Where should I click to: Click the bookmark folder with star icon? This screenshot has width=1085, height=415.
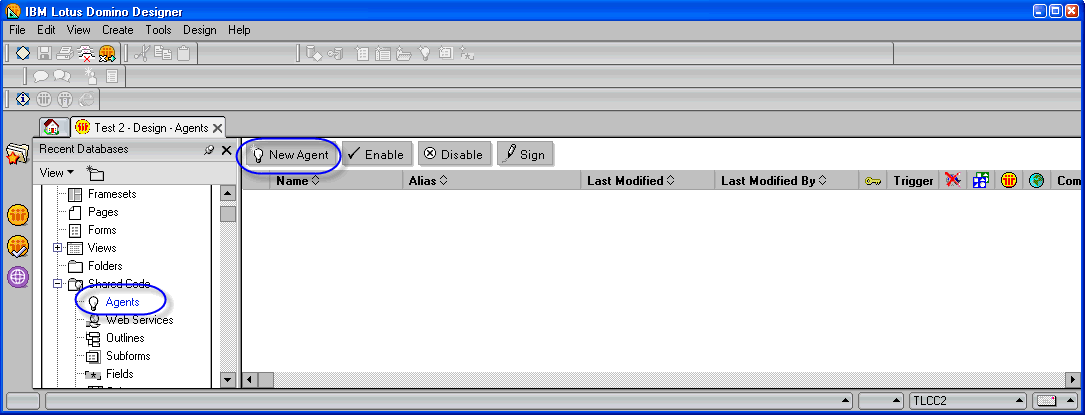pyautogui.click(x=17, y=154)
